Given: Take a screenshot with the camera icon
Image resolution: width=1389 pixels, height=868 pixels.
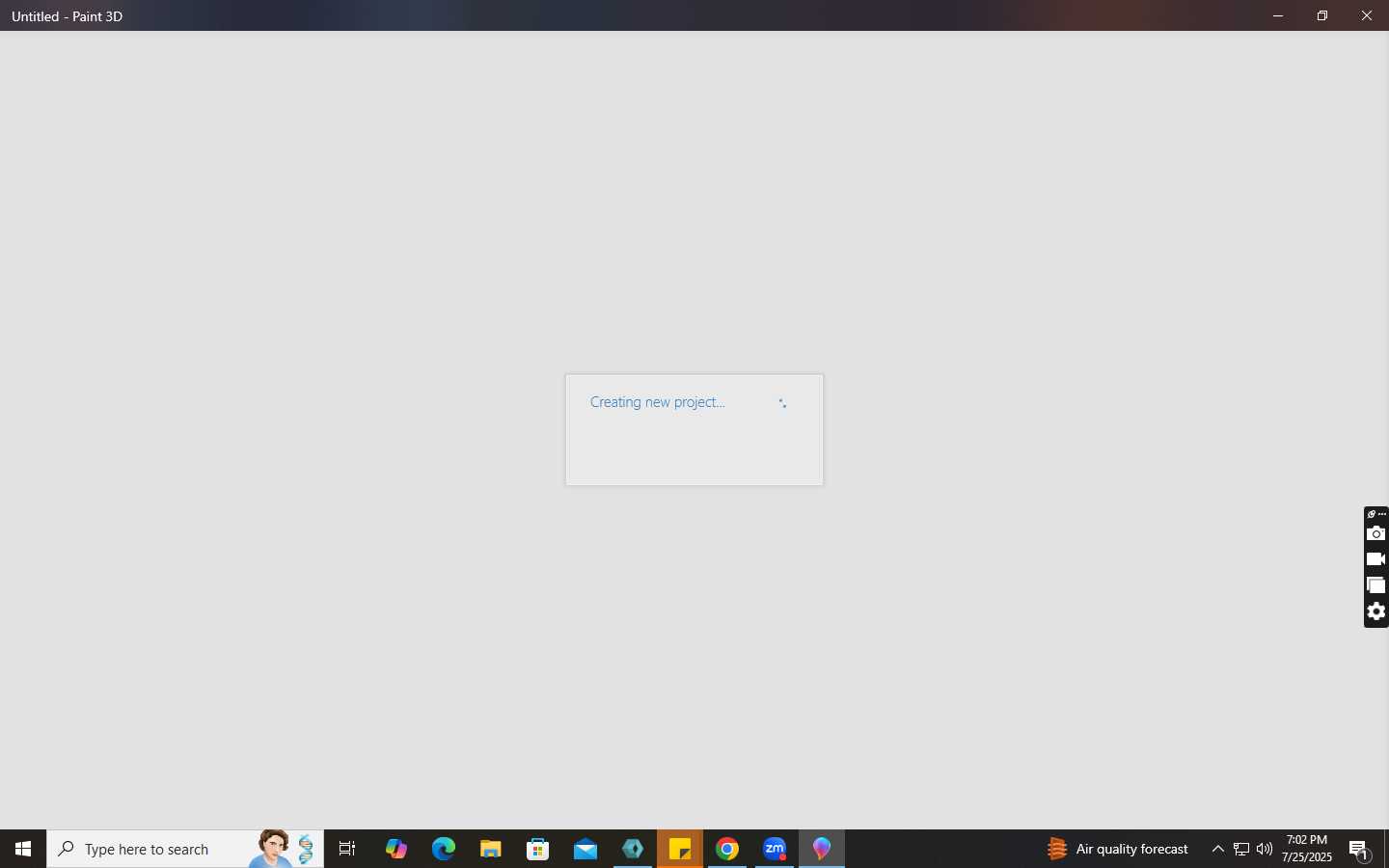Looking at the screenshot, I should click(1376, 533).
